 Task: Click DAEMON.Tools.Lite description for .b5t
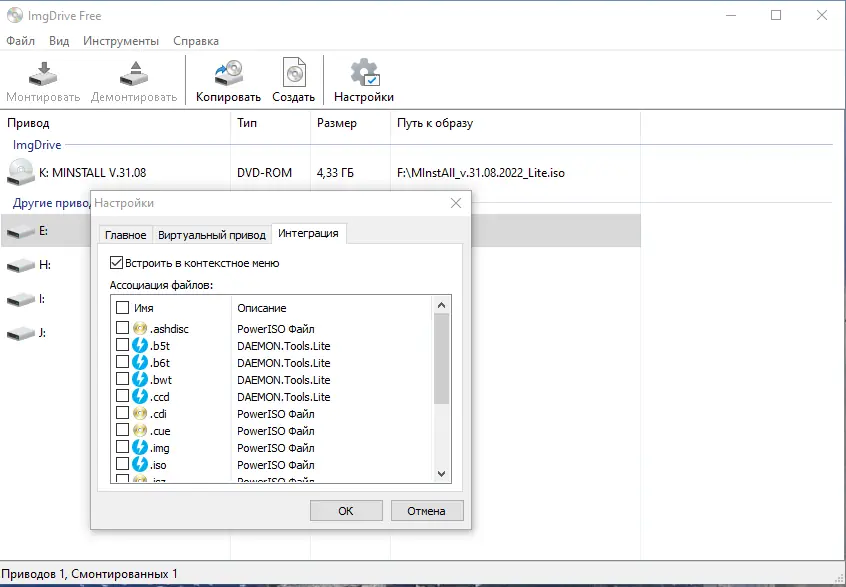(x=284, y=346)
